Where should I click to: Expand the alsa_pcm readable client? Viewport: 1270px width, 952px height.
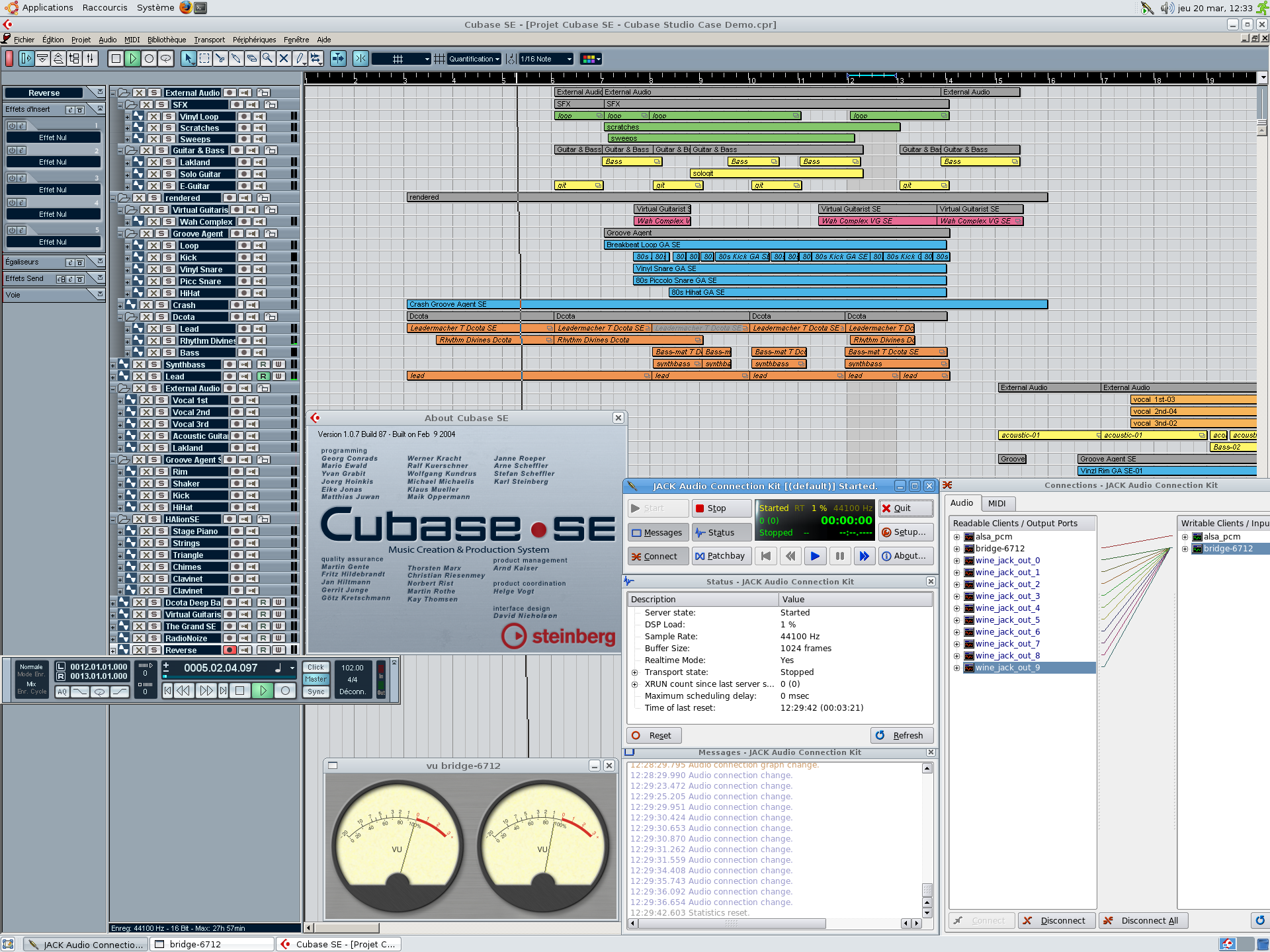click(956, 537)
